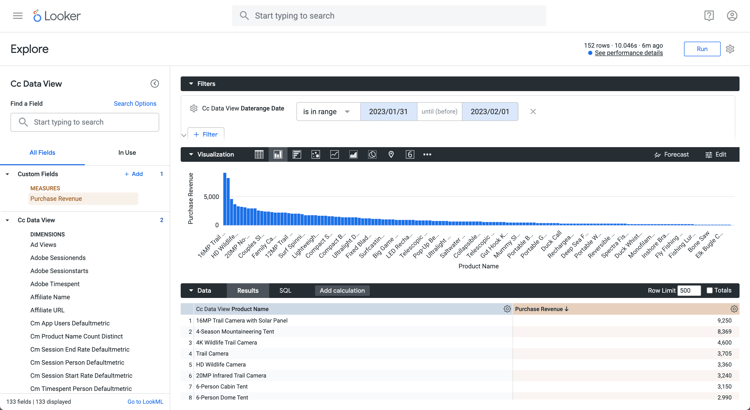Collapse the Data section

point(191,290)
